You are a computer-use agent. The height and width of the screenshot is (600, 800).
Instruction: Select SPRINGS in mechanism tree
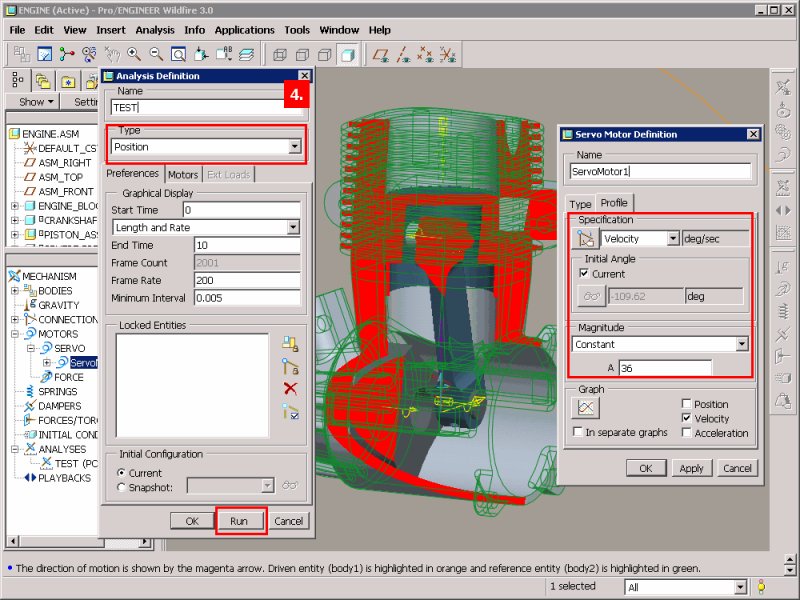click(58, 391)
